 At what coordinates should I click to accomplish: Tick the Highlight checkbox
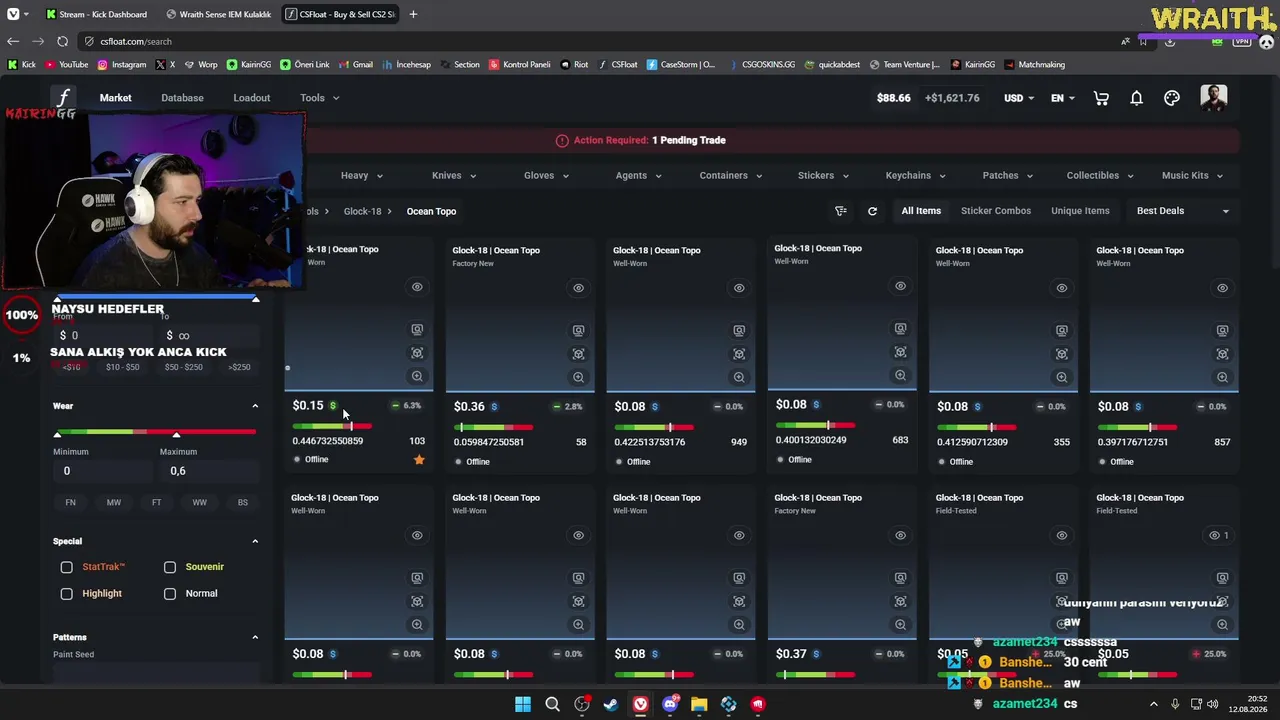pos(66,594)
